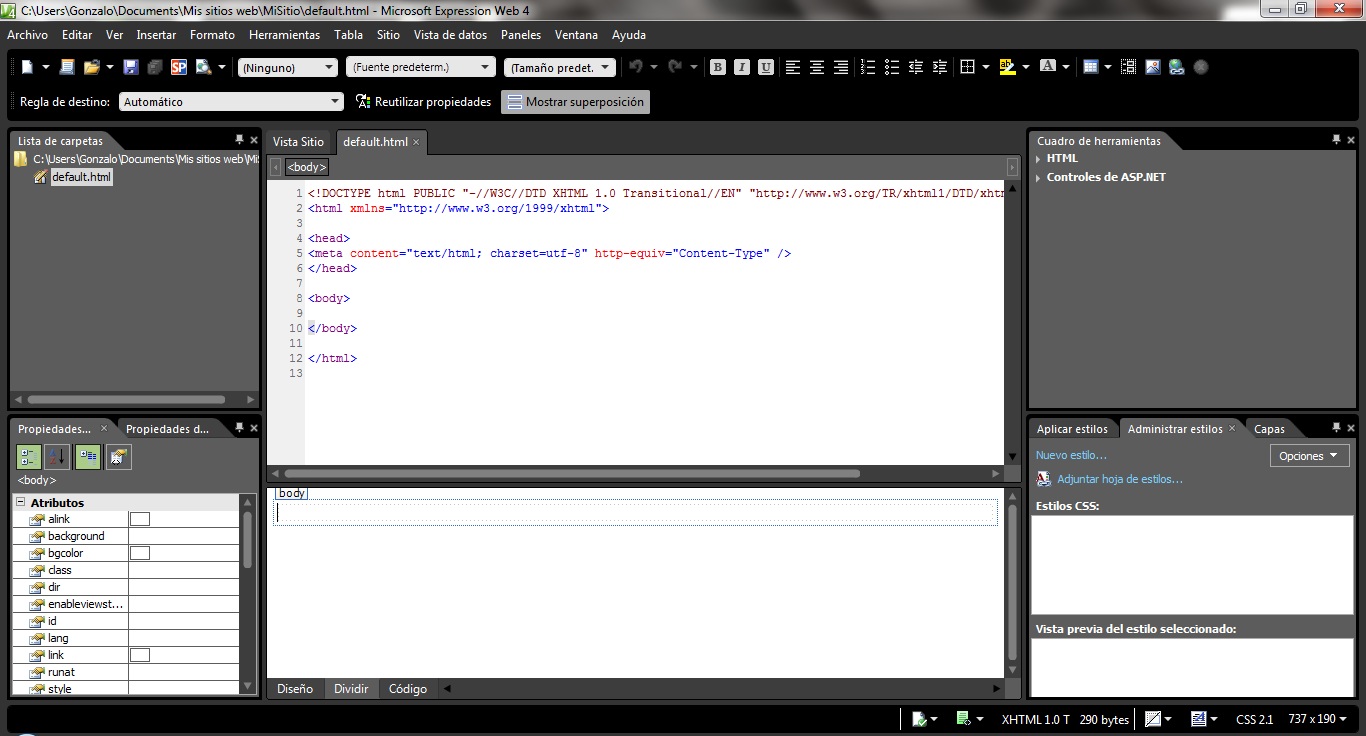
Task: Click the Insert Hyperlink globe icon
Action: coord(1176,67)
